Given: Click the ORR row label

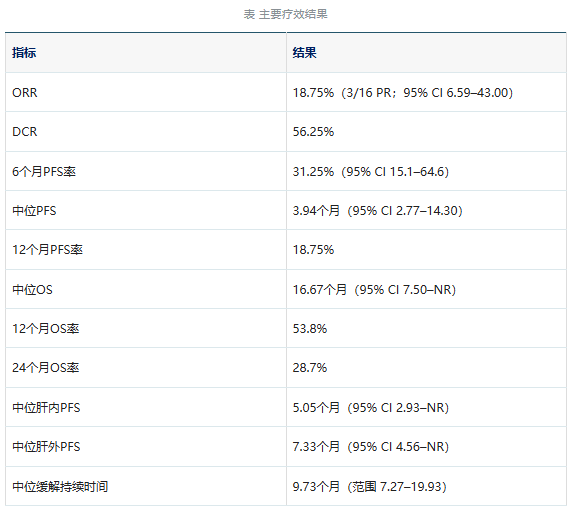Looking at the screenshot, I should 25,92.
